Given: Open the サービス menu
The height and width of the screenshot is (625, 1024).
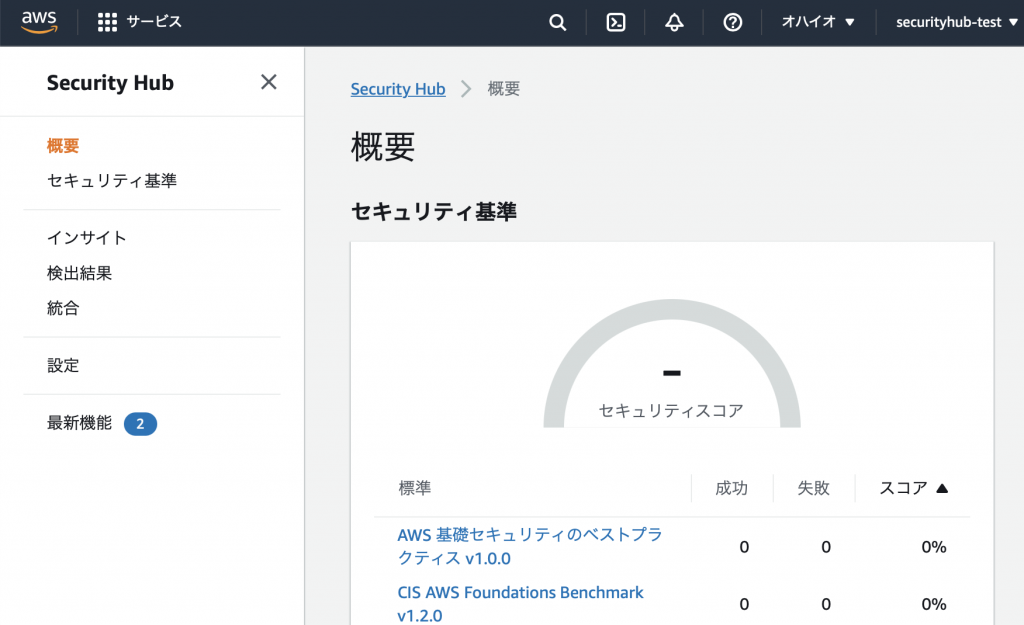Looking at the screenshot, I should click(153, 22).
